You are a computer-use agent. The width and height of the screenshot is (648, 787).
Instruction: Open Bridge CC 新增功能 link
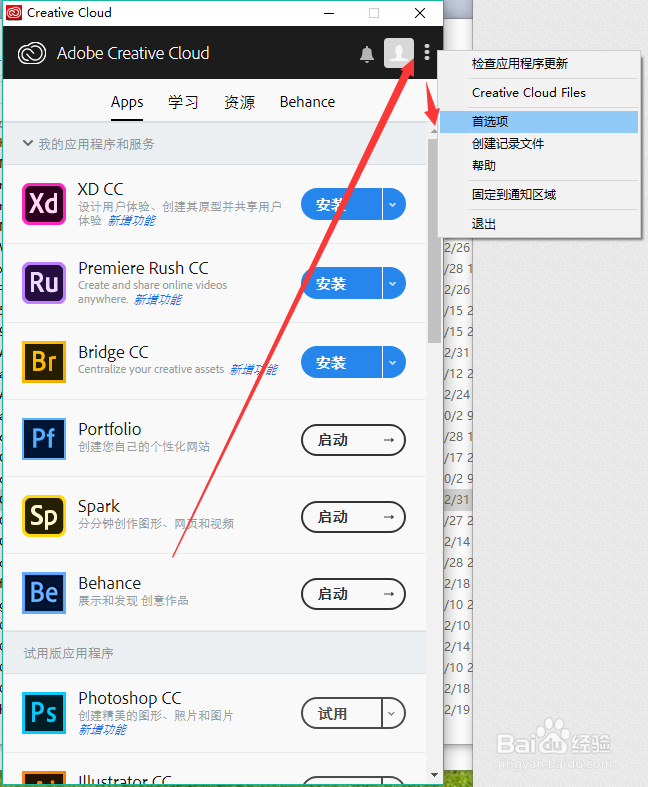(x=253, y=370)
